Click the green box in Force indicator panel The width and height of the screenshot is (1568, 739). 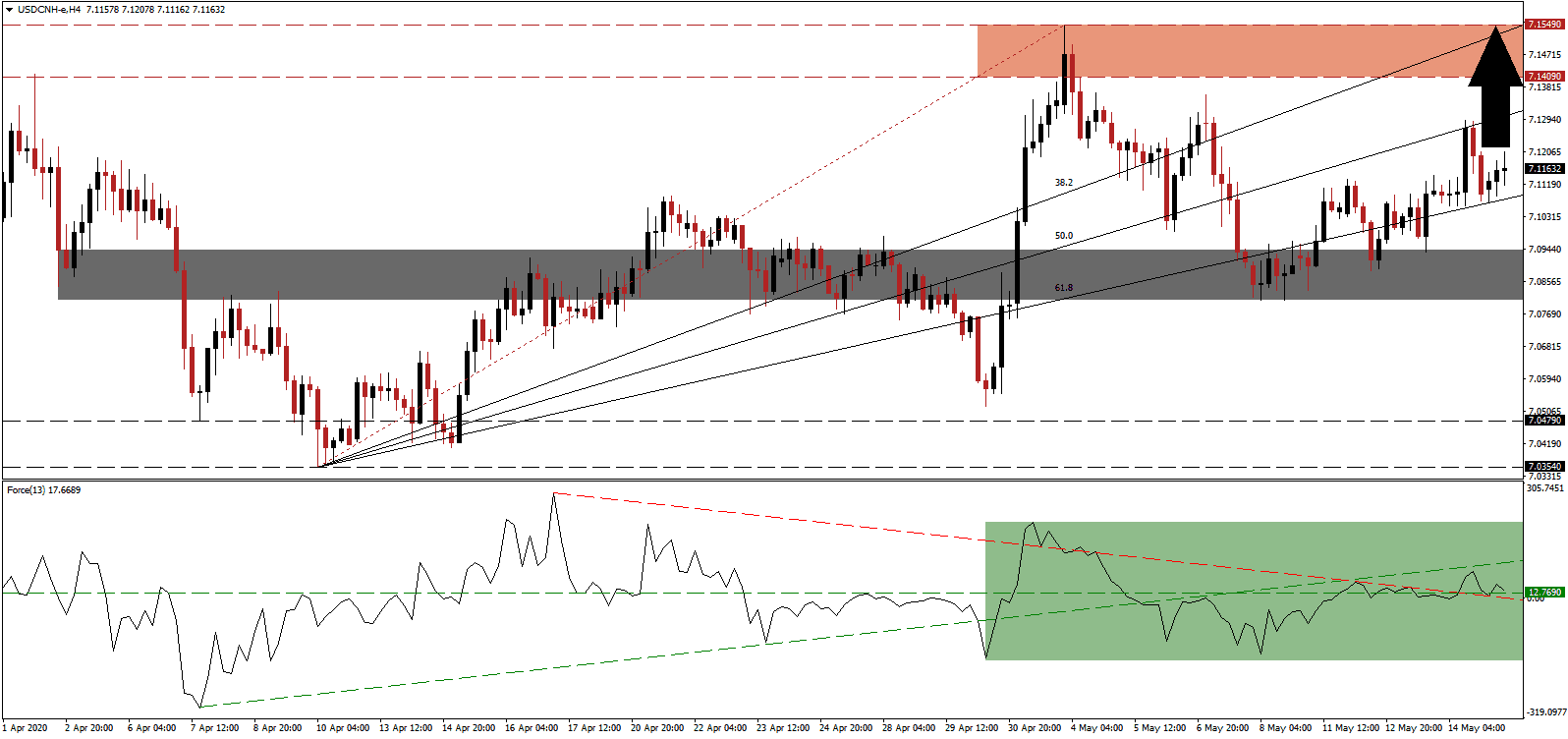coord(1253,590)
